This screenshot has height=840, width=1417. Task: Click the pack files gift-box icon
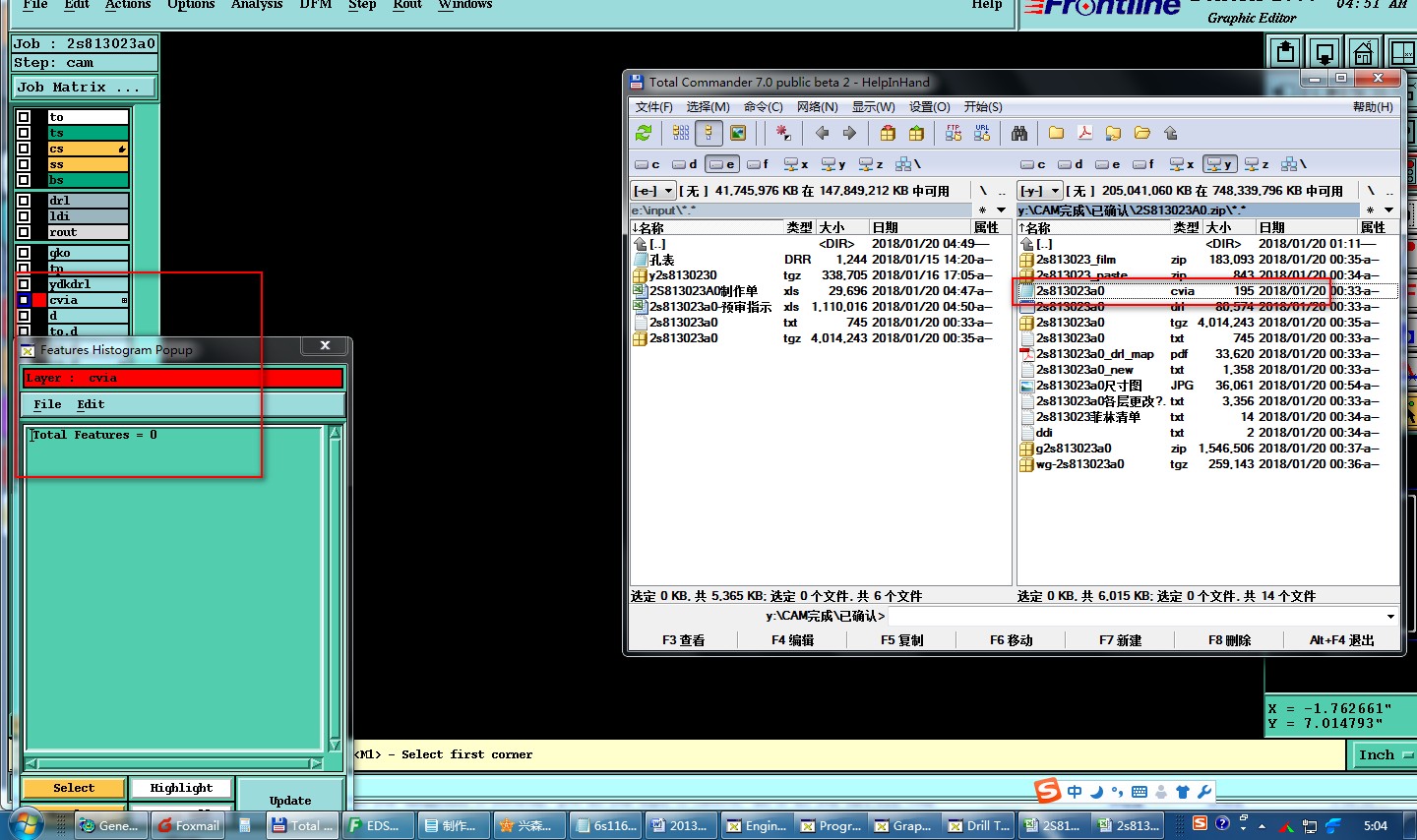pyautogui.click(x=889, y=133)
